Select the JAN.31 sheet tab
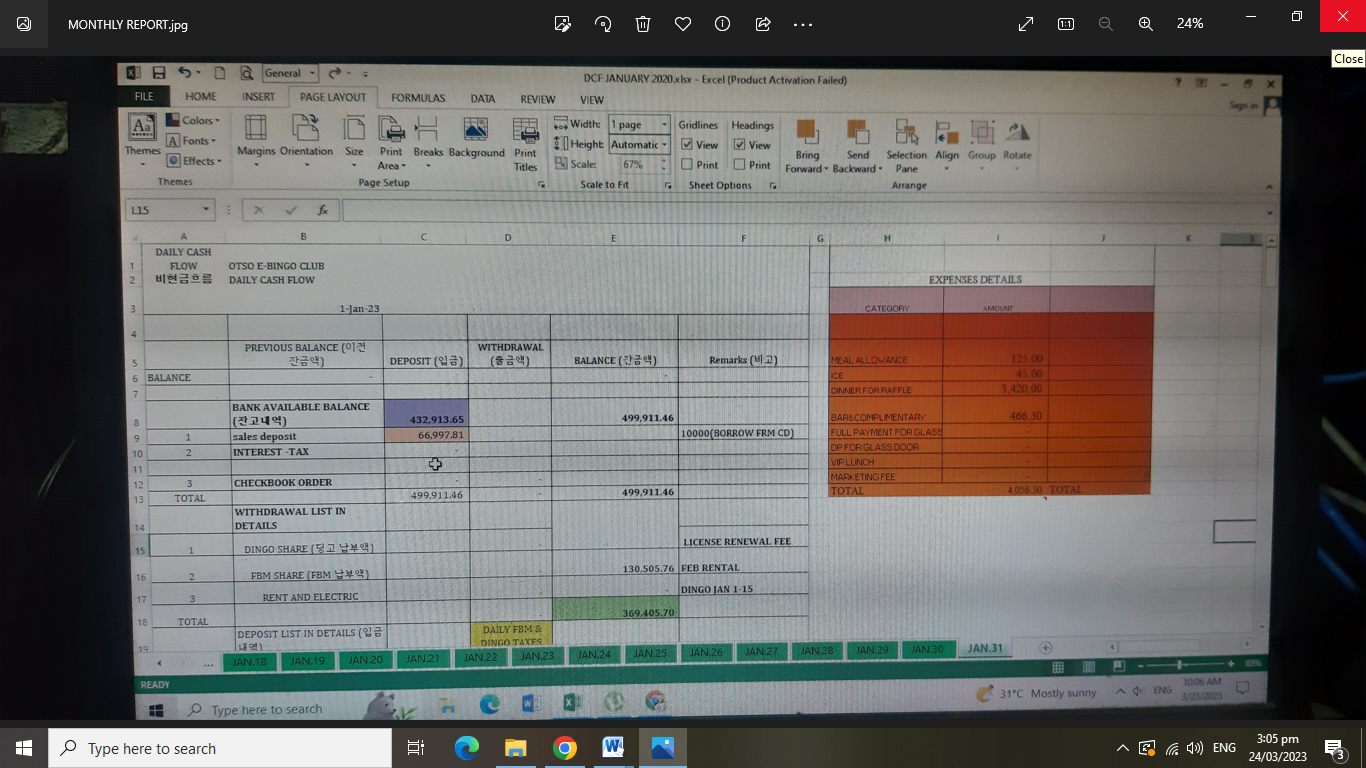Viewport: 1366px width, 768px height. pyautogui.click(x=984, y=648)
